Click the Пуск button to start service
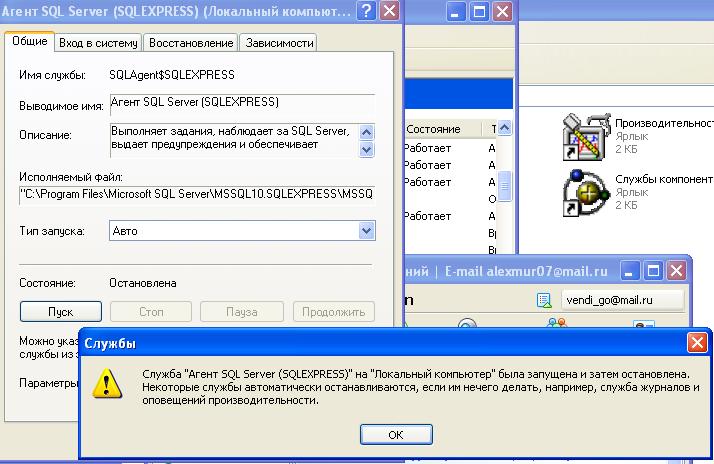The image size is (714, 464). tap(61, 312)
